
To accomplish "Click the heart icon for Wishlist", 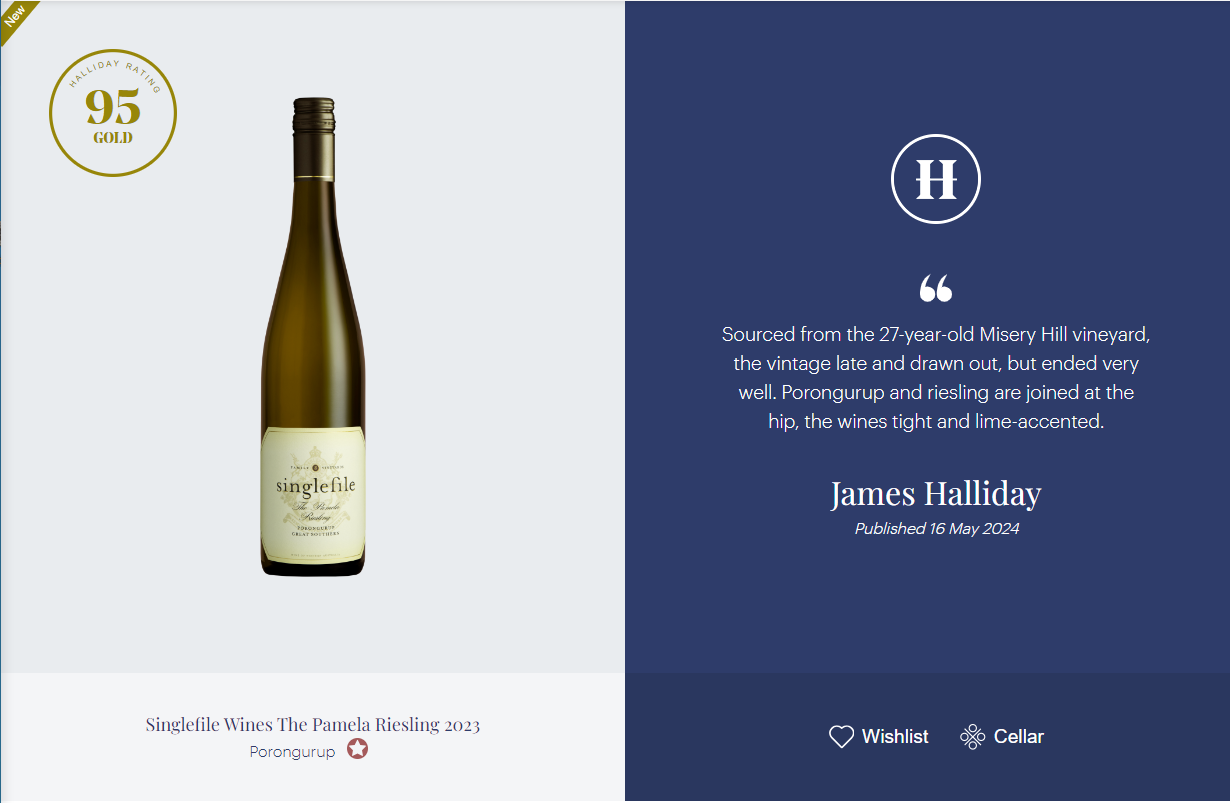I will (841, 737).
